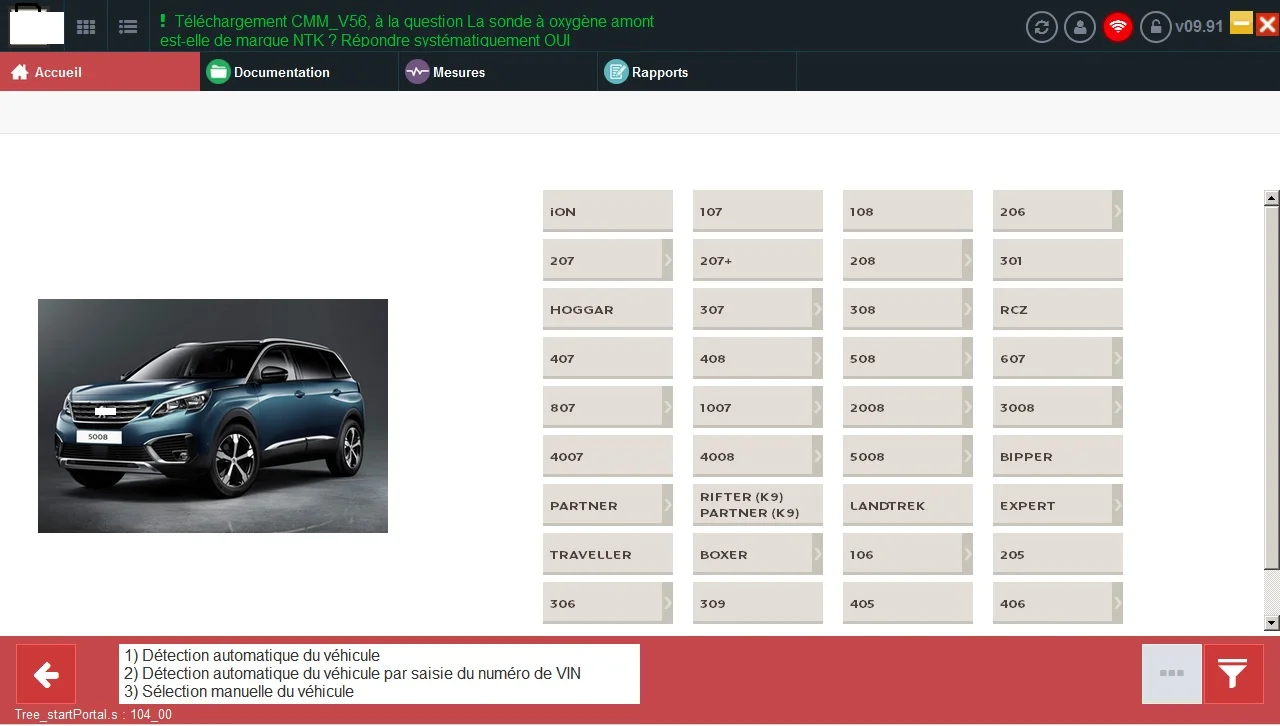The width and height of the screenshot is (1280, 726).
Task: Click the padlock lock icon
Action: [x=1156, y=27]
